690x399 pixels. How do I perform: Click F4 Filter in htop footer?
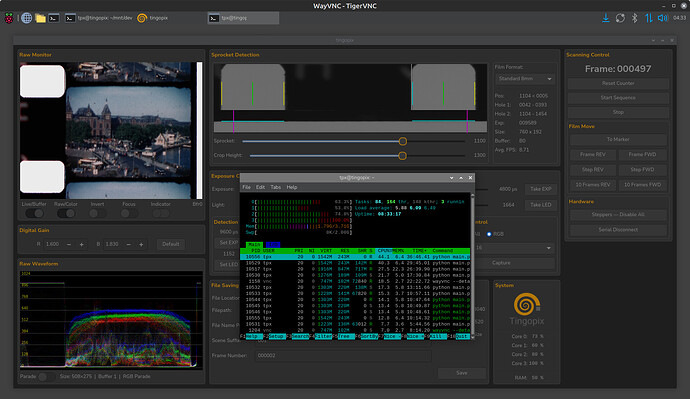click(x=323, y=337)
